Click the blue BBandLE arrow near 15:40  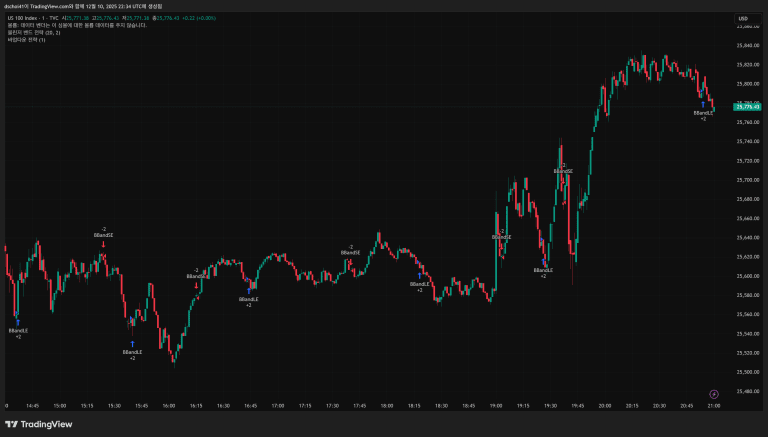[x=132, y=344]
